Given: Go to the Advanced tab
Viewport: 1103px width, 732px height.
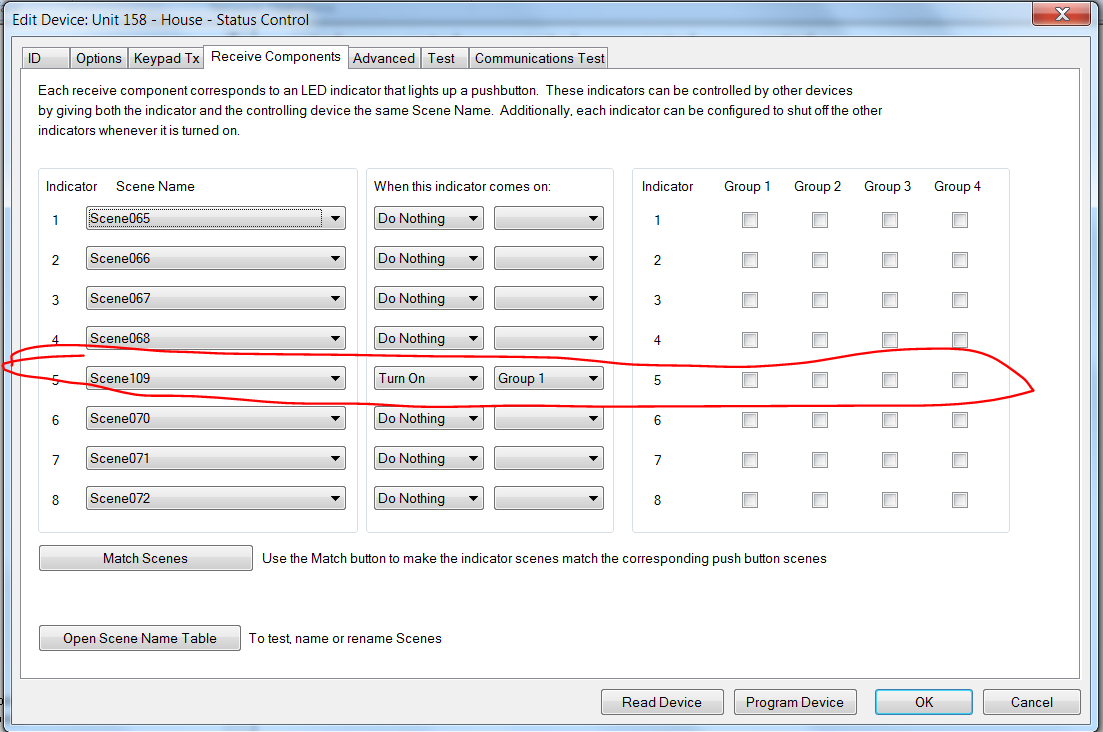Looking at the screenshot, I should point(384,58).
